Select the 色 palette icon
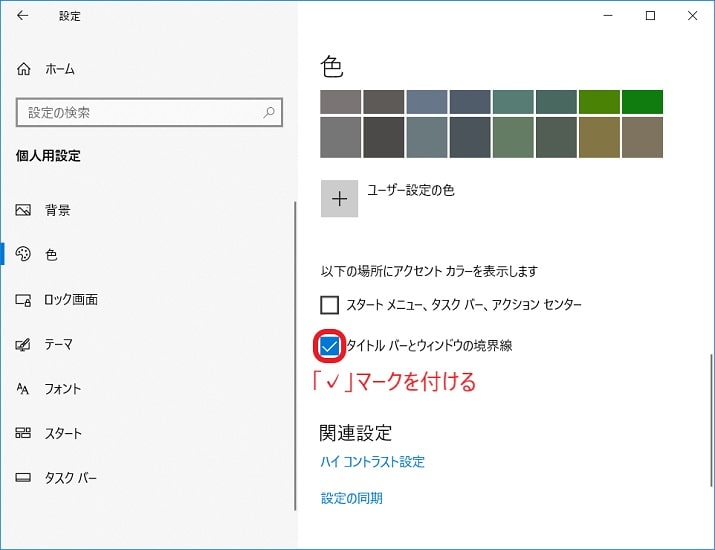Viewport: 715px width, 550px height. (23, 254)
